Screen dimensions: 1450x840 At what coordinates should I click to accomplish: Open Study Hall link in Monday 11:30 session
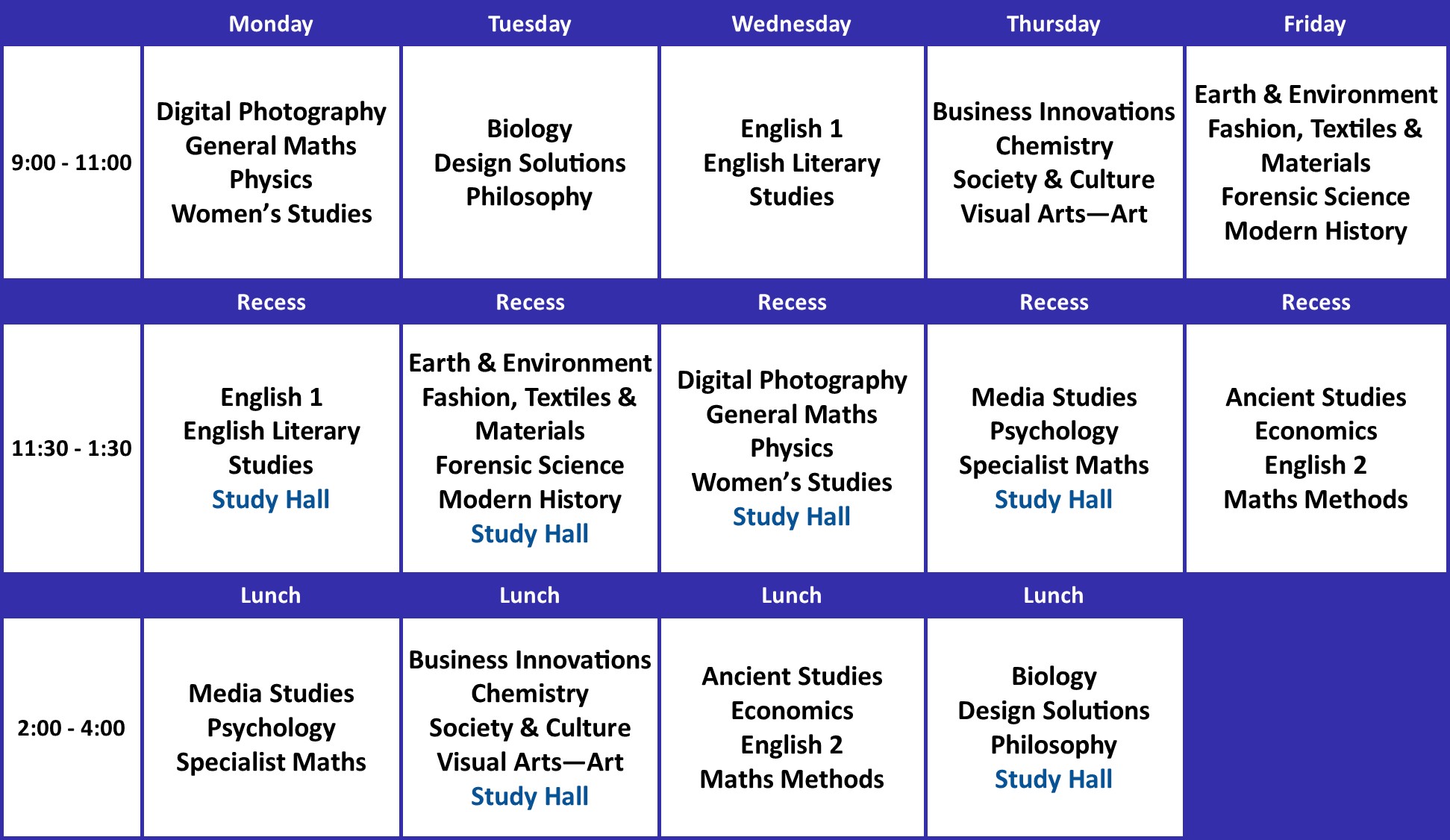pos(270,499)
